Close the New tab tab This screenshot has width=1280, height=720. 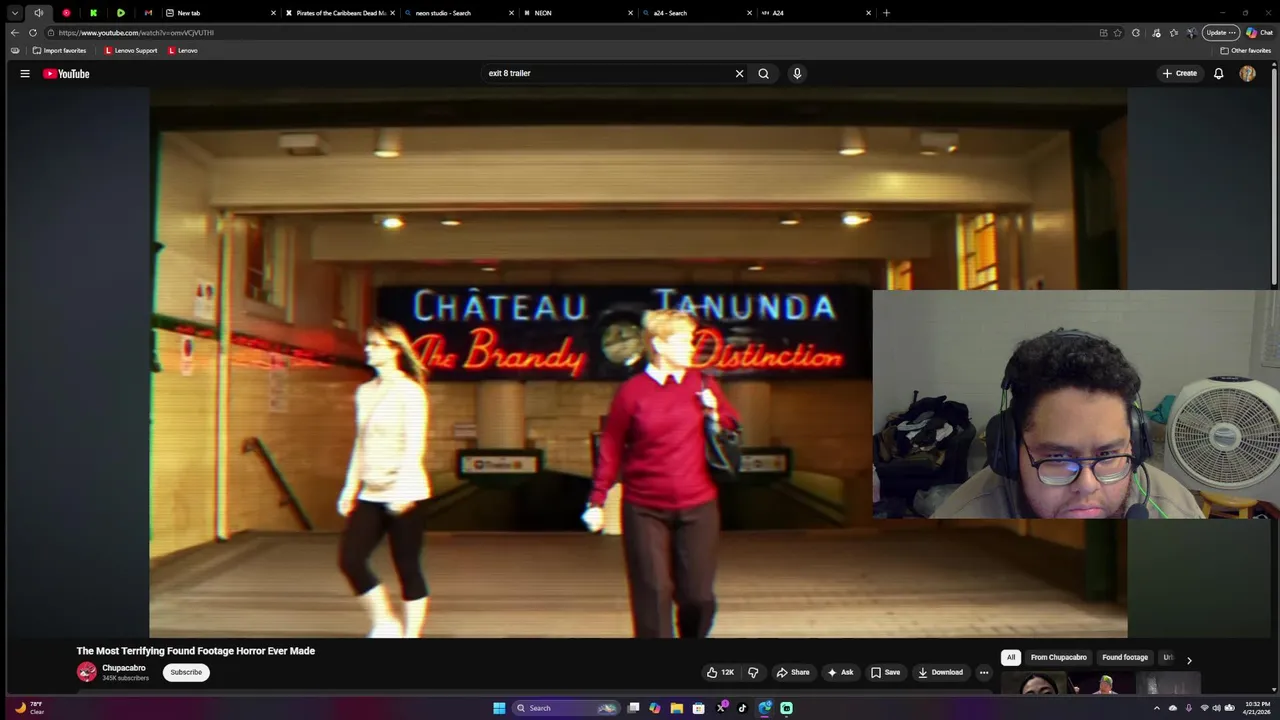pyautogui.click(x=273, y=13)
